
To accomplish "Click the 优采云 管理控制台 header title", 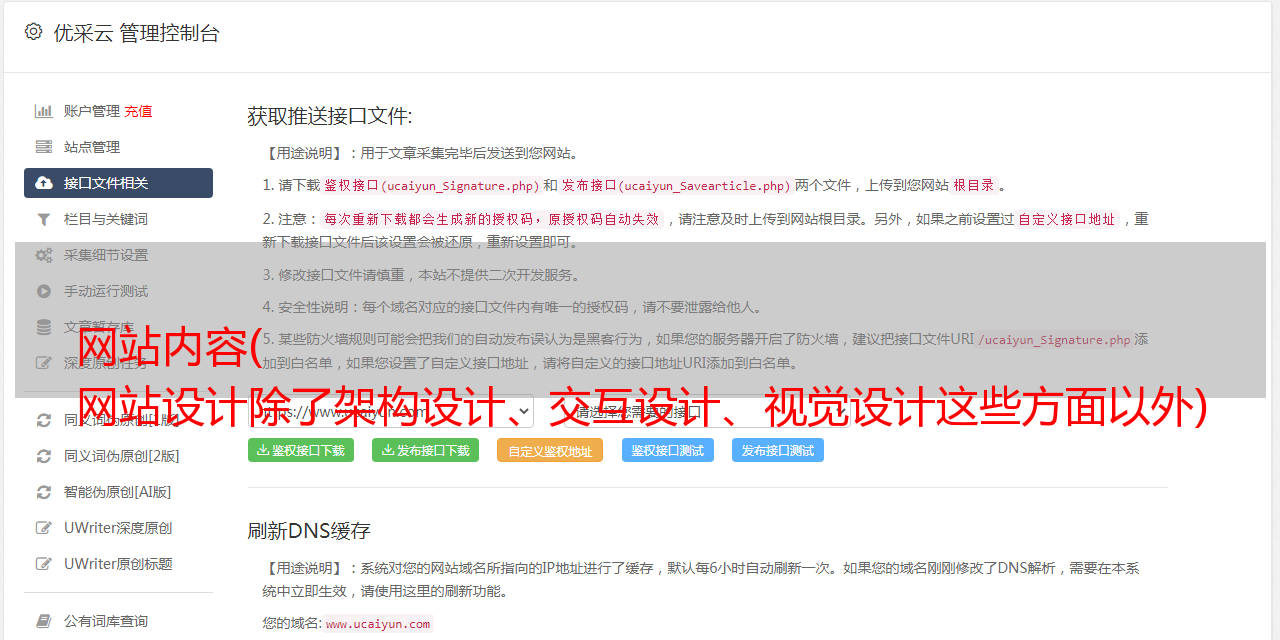I will pos(136,33).
